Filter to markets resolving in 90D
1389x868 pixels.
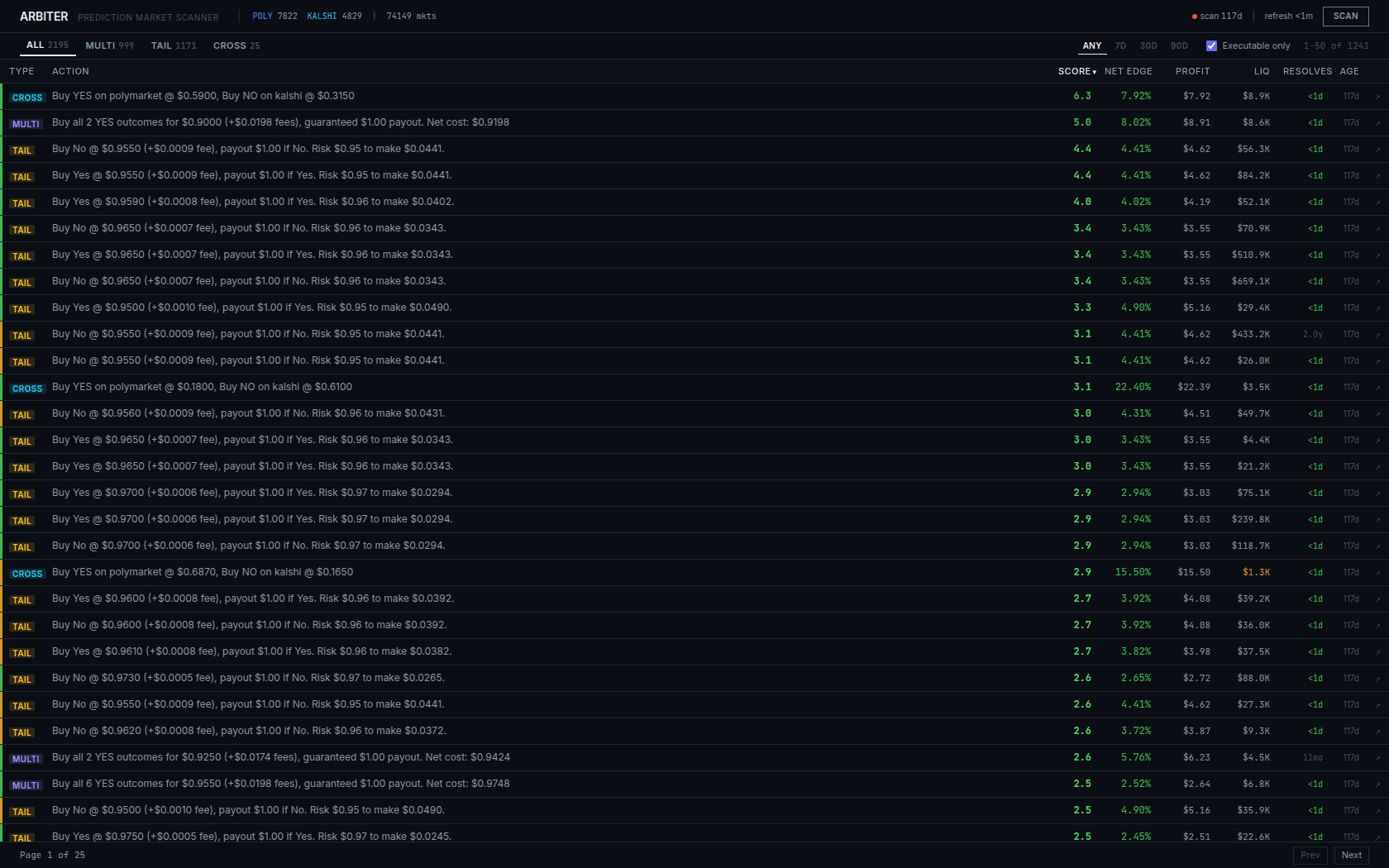(x=1179, y=46)
